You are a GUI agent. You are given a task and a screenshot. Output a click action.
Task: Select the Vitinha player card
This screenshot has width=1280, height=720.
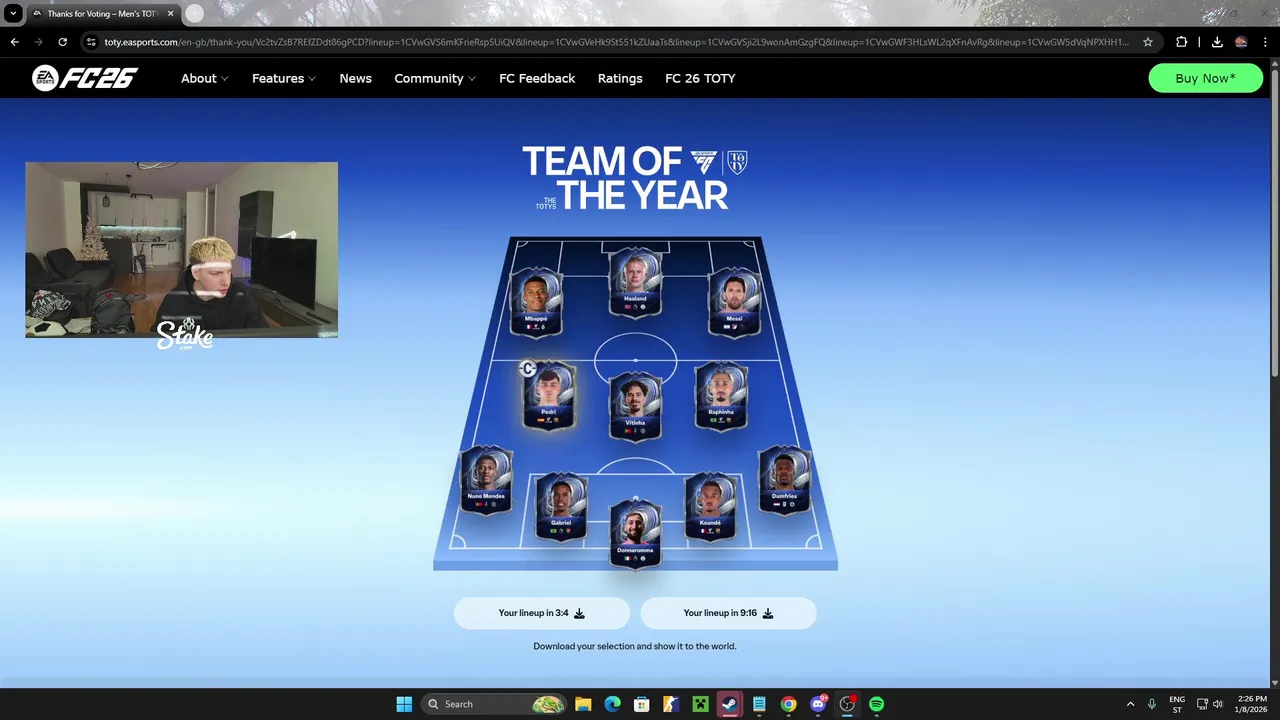[635, 406]
